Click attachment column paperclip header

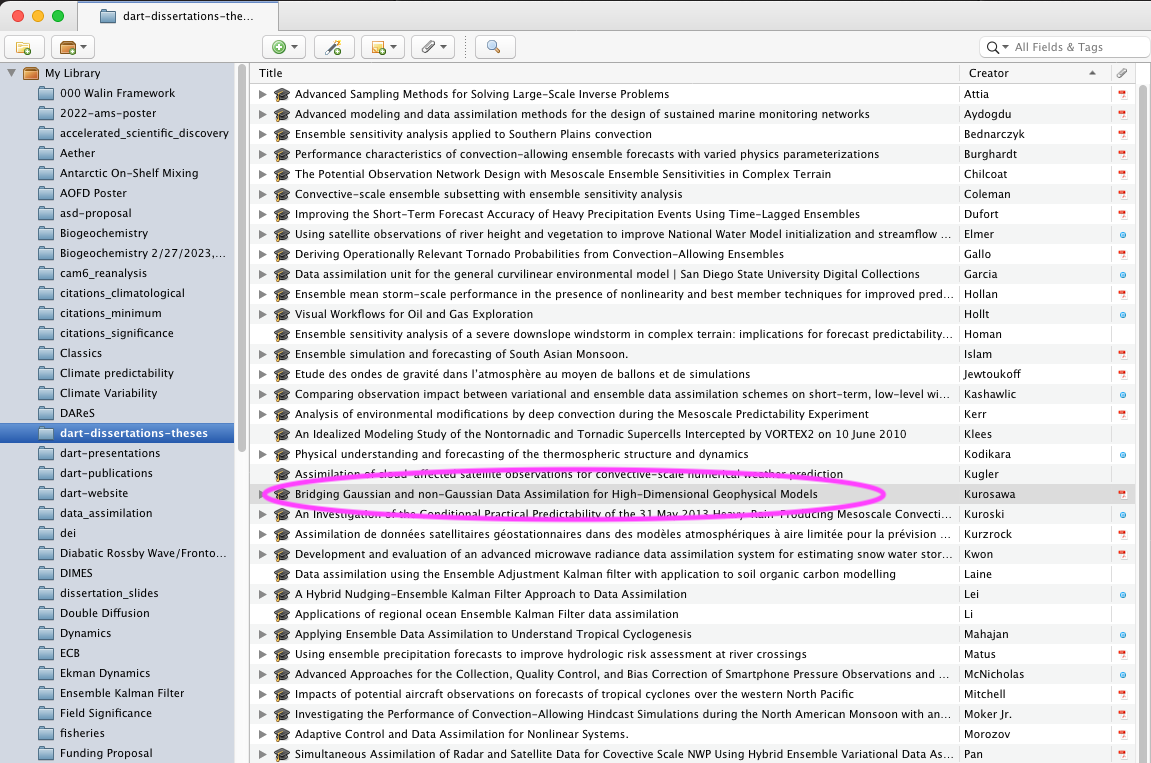pyautogui.click(x=1122, y=73)
